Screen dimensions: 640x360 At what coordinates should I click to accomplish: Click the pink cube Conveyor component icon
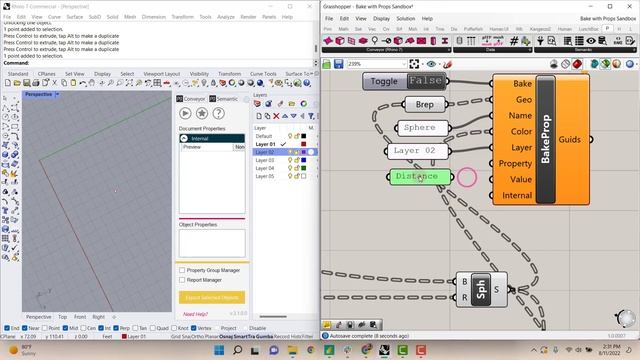[340, 41]
